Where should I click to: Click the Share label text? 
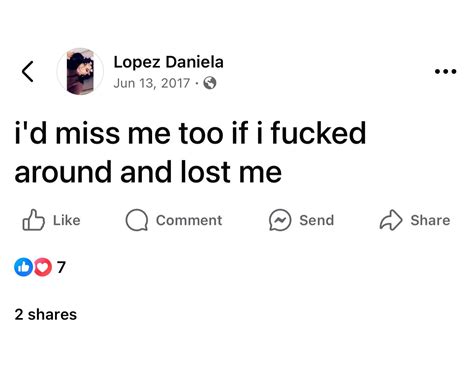pos(430,220)
